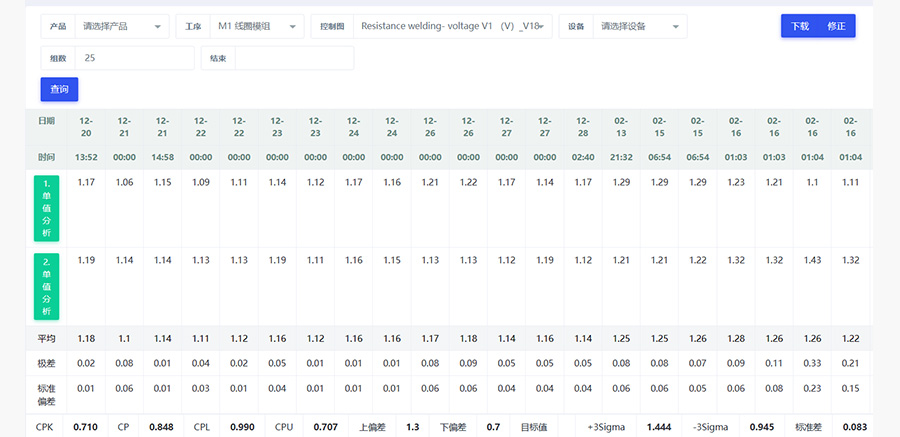Click the 下载 download button
The width and height of the screenshot is (900, 437).
pos(799,26)
